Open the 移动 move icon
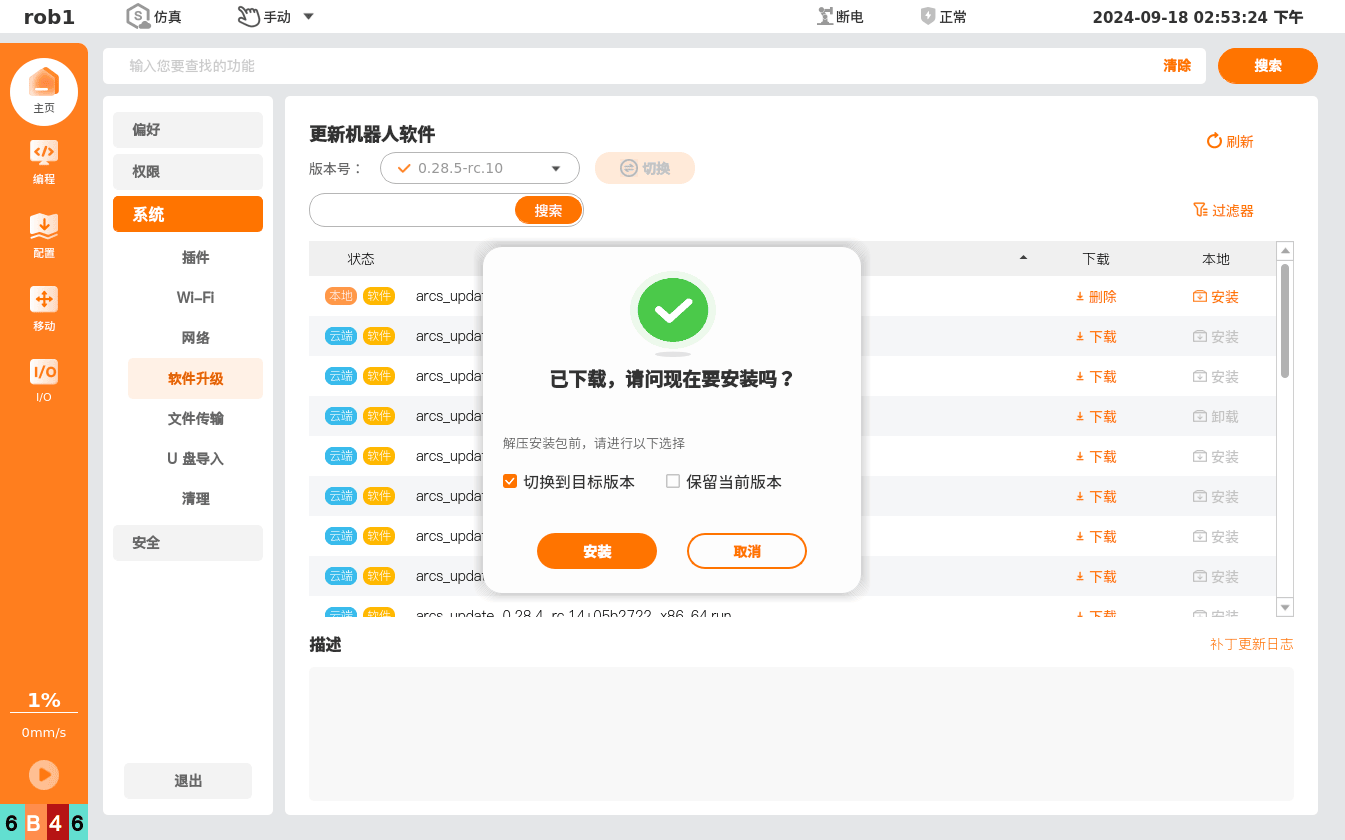This screenshot has height=840, width=1345. pyautogui.click(x=44, y=299)
